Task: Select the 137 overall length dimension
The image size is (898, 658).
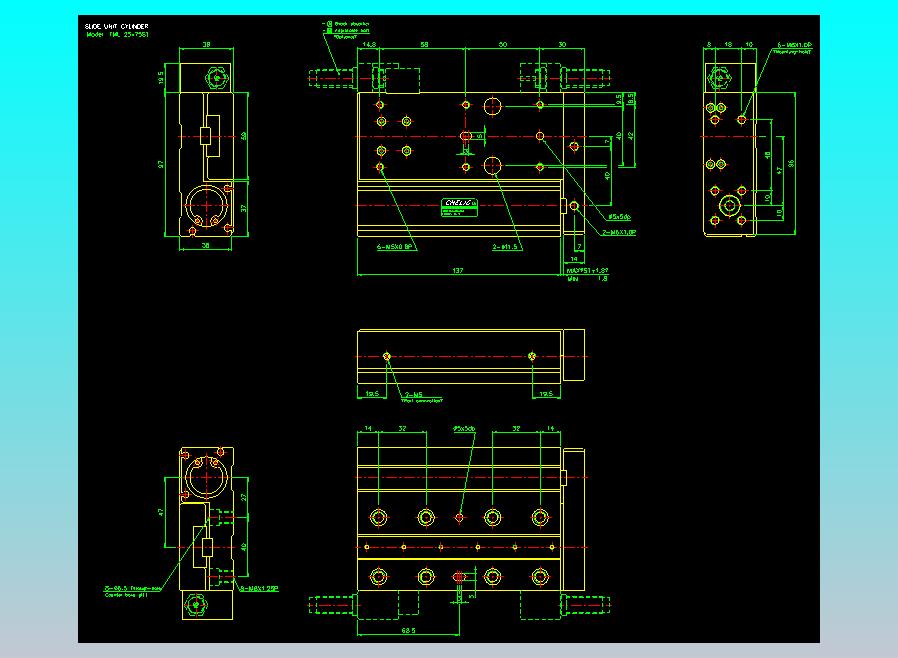Action: coord(458,270)
